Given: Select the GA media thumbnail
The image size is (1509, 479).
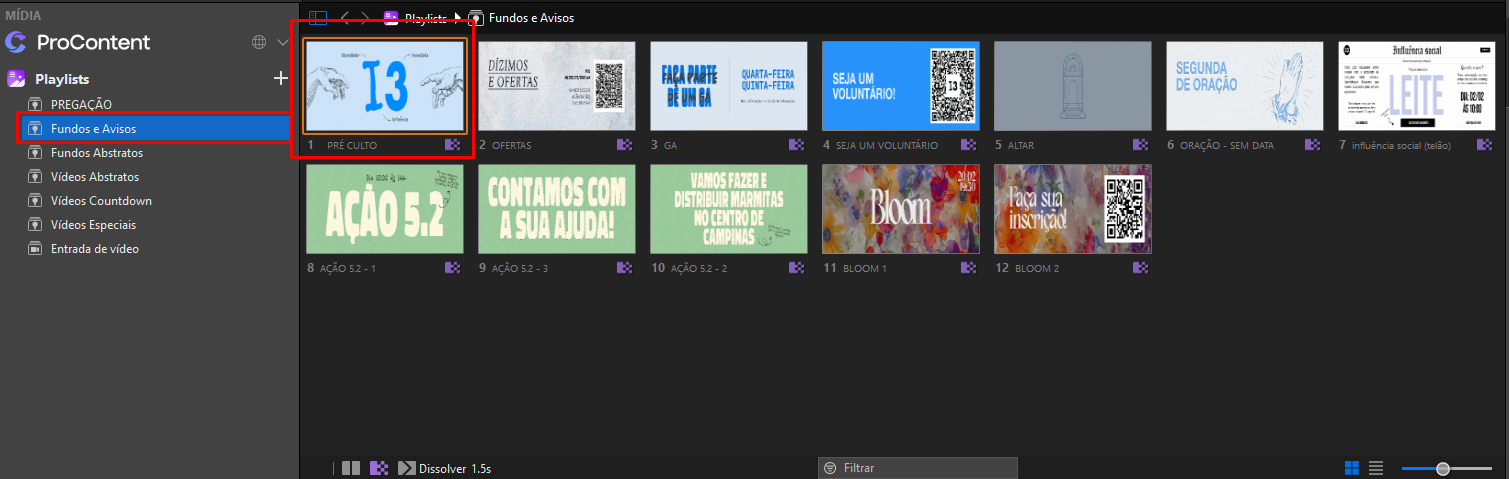Looking at the screenshot, I should pos(729,86).
